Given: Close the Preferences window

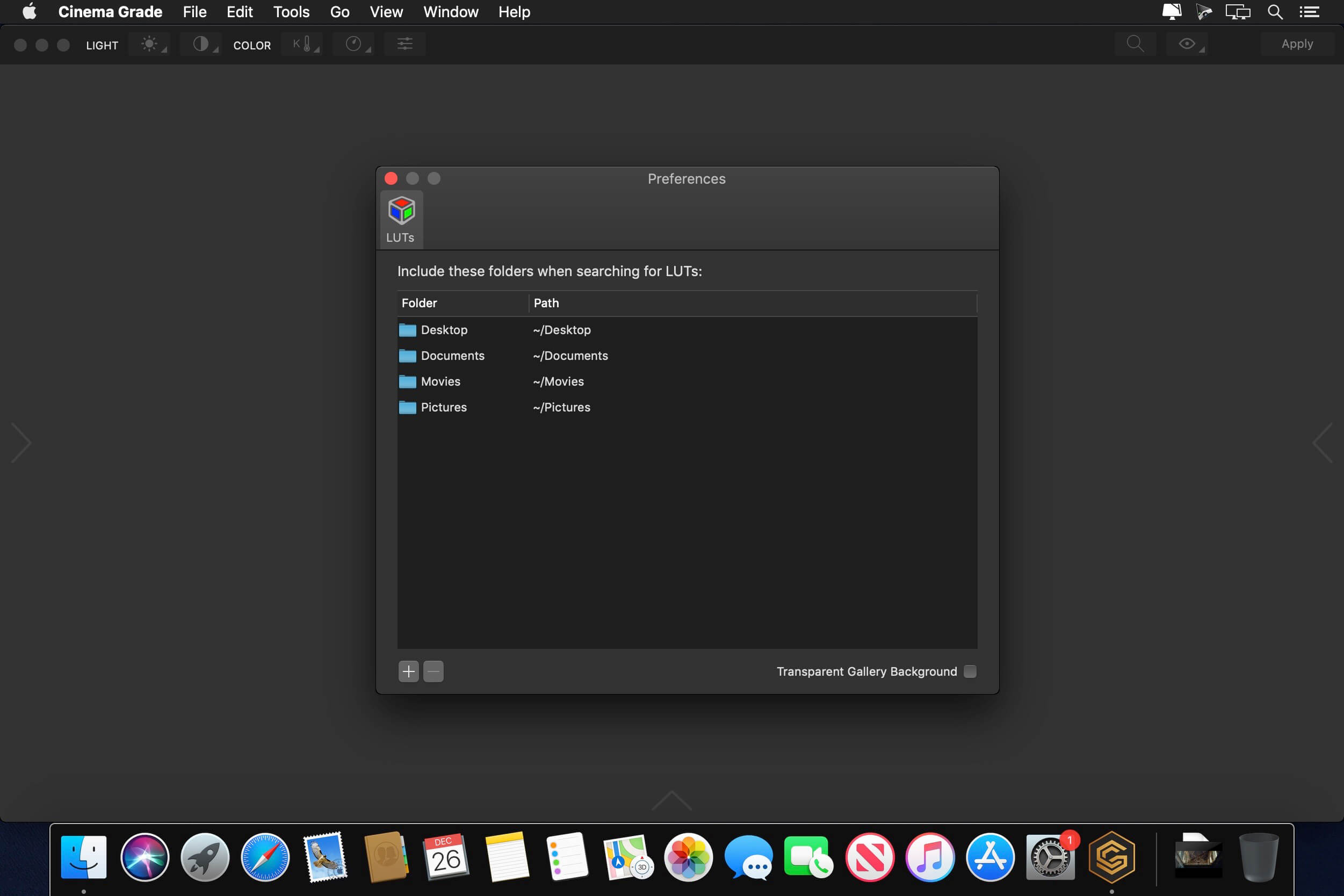Looking at the screenshot, I should click(x=391, y=179).
